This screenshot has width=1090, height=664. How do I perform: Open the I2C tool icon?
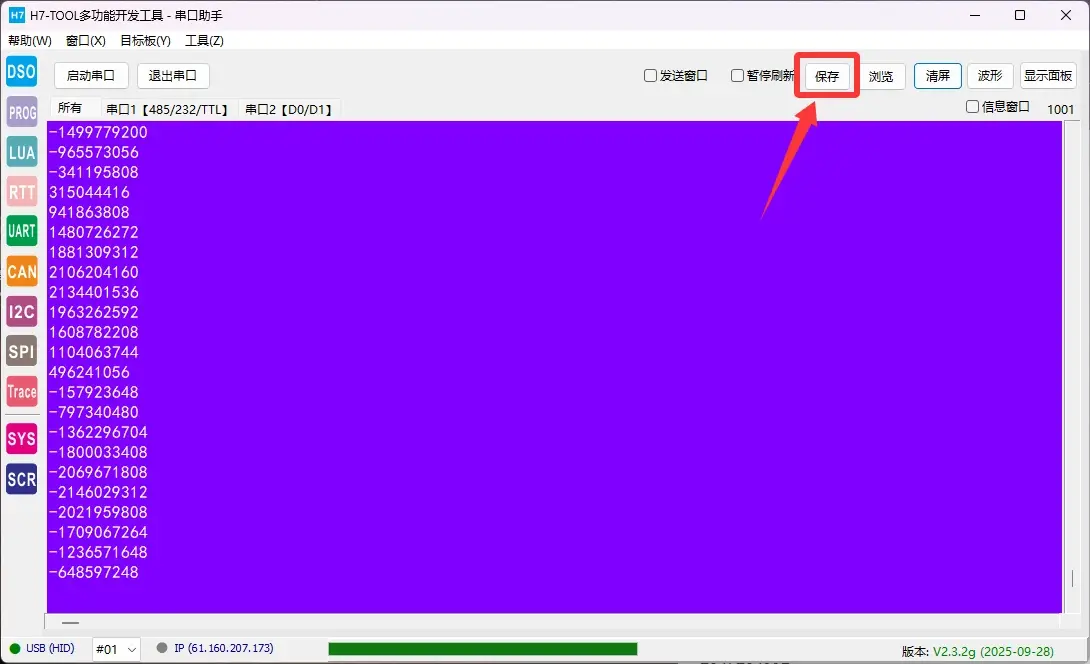[x=22, y=311]
